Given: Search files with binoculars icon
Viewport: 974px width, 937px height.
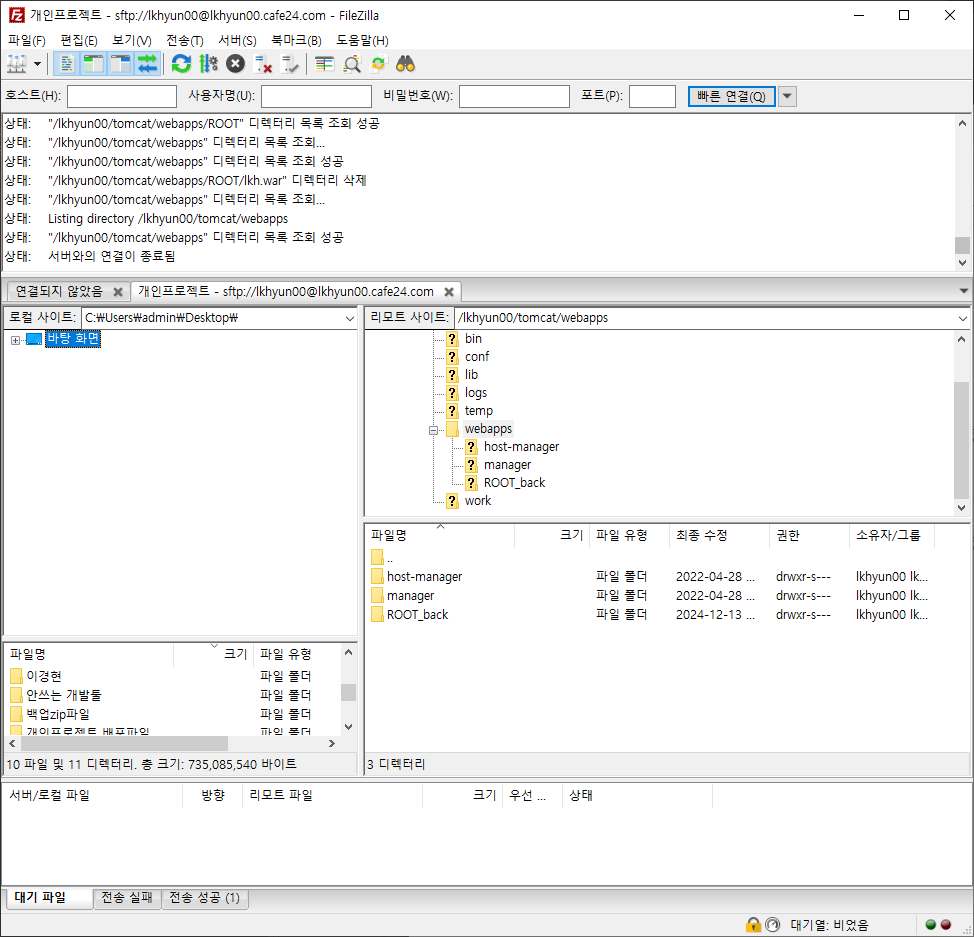Looking at the screenshot, I should 406,64.
